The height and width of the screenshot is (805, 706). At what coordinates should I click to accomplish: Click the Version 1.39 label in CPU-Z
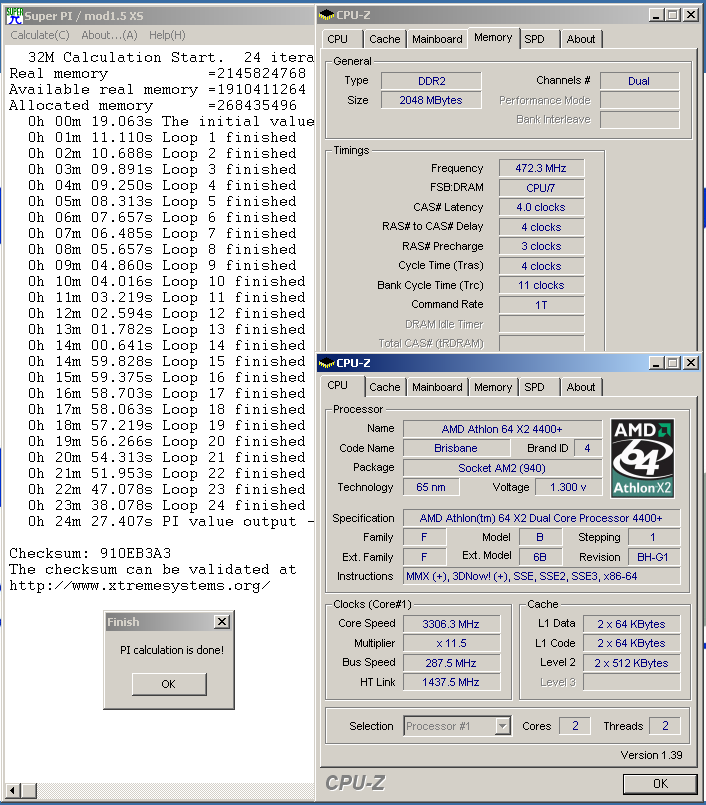(x=651, y=755)
